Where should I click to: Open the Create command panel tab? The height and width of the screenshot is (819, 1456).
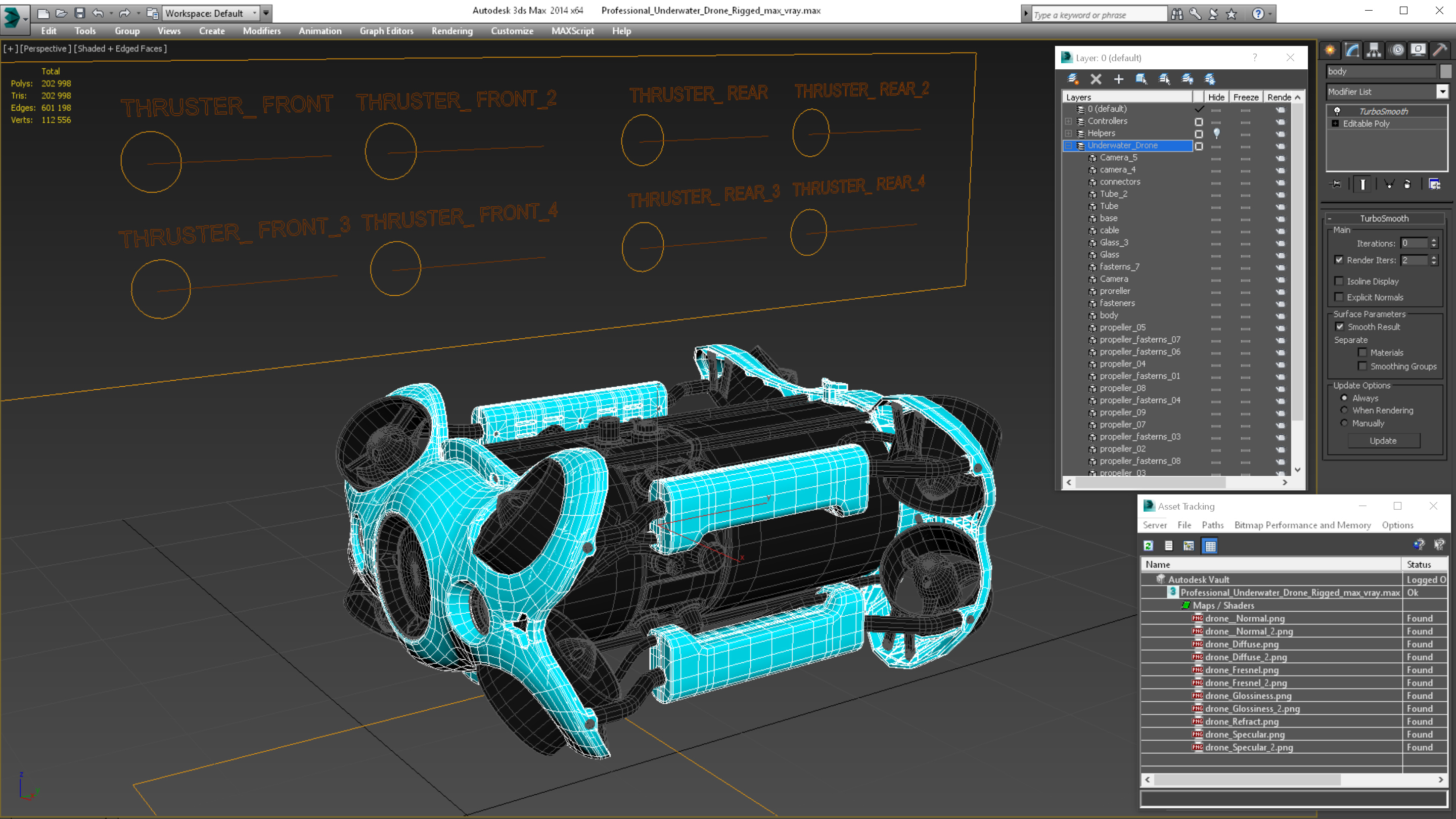pyautogui.click(x=1330, y=50)
